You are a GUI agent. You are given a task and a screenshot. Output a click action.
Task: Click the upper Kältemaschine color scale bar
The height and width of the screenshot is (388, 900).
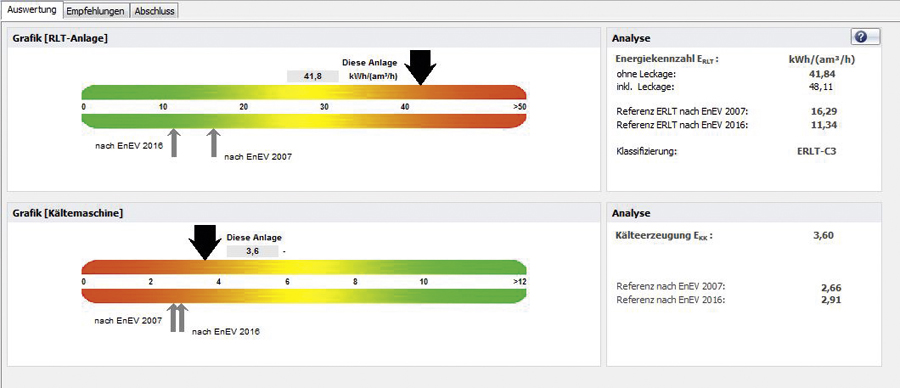pyautogui.click(x=304, y=267)
